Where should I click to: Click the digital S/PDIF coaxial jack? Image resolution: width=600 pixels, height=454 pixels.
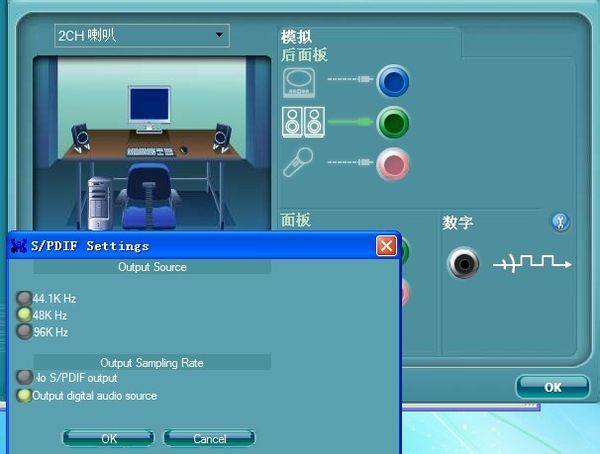(463, 263)
